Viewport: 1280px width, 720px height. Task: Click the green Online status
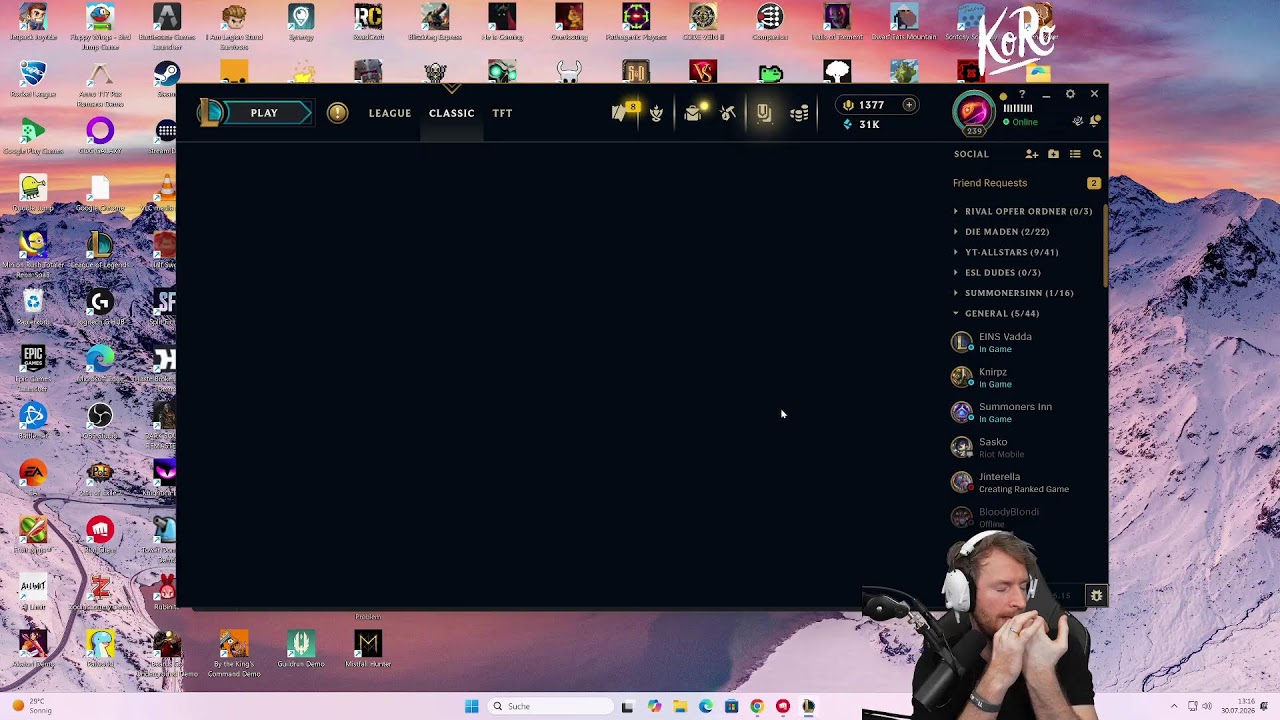(x=1020, y=122)
